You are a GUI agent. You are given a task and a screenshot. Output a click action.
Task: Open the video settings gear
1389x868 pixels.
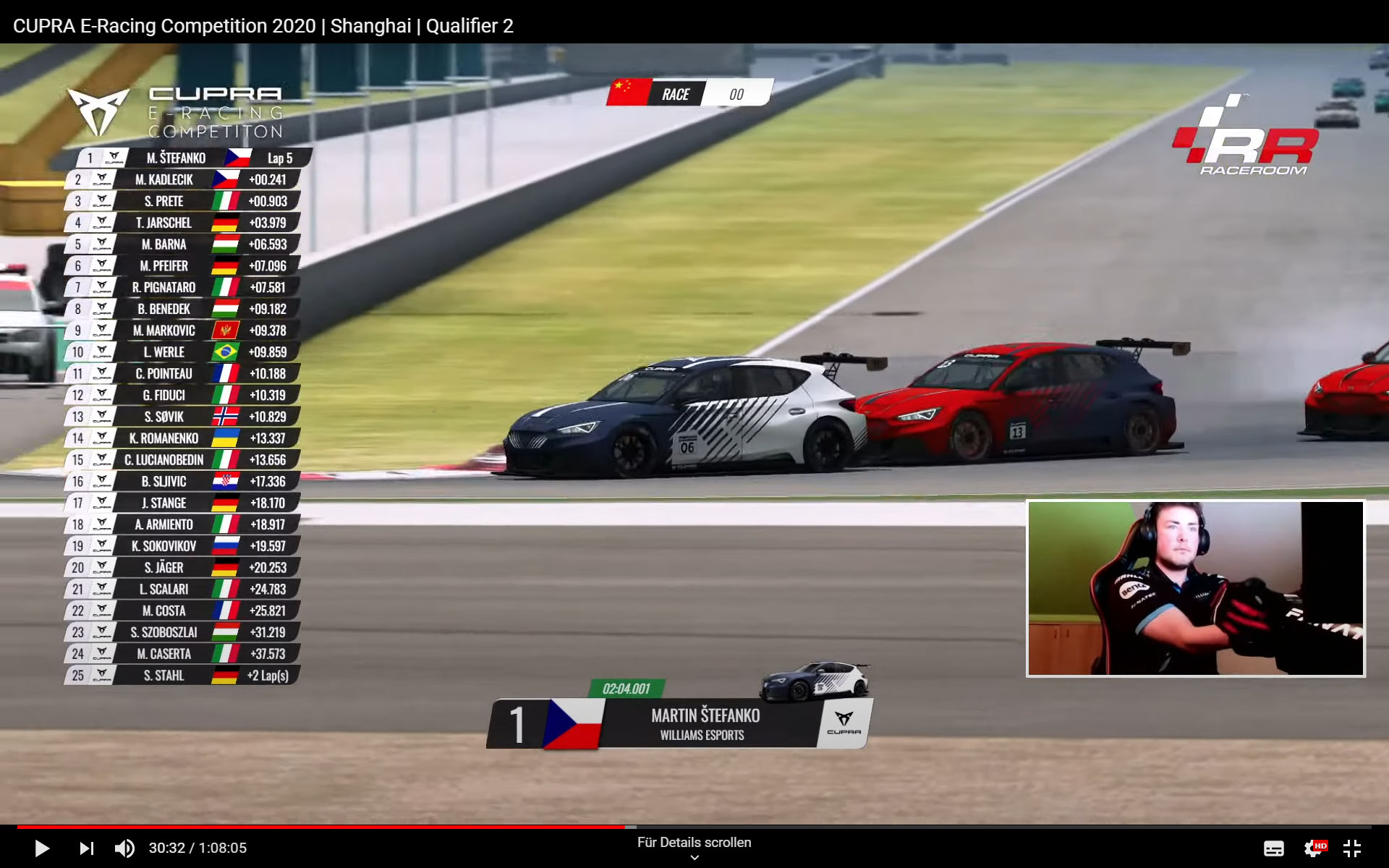click(1314, 848)
